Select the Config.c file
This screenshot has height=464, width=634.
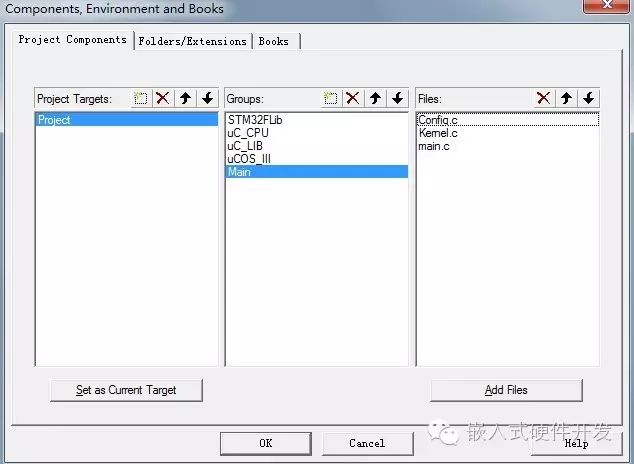pos(508,120)
